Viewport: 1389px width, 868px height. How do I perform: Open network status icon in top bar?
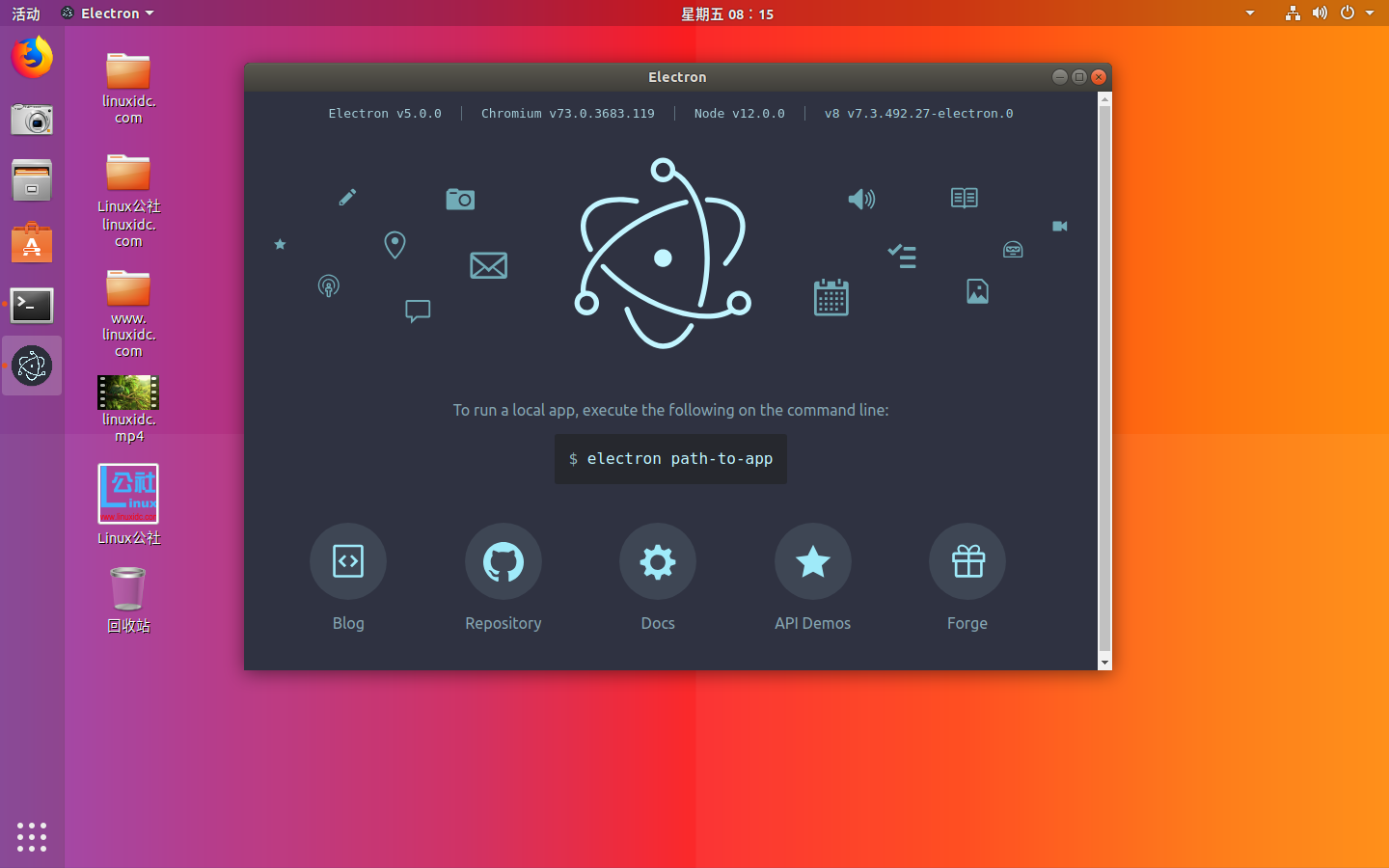point(1293,14)
